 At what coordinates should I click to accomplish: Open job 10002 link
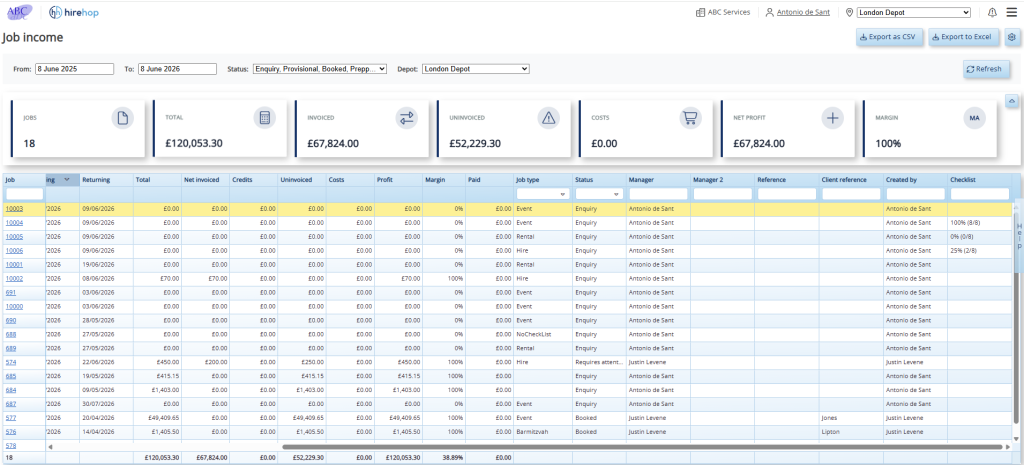pyautogui.click(x=14, y=278)
